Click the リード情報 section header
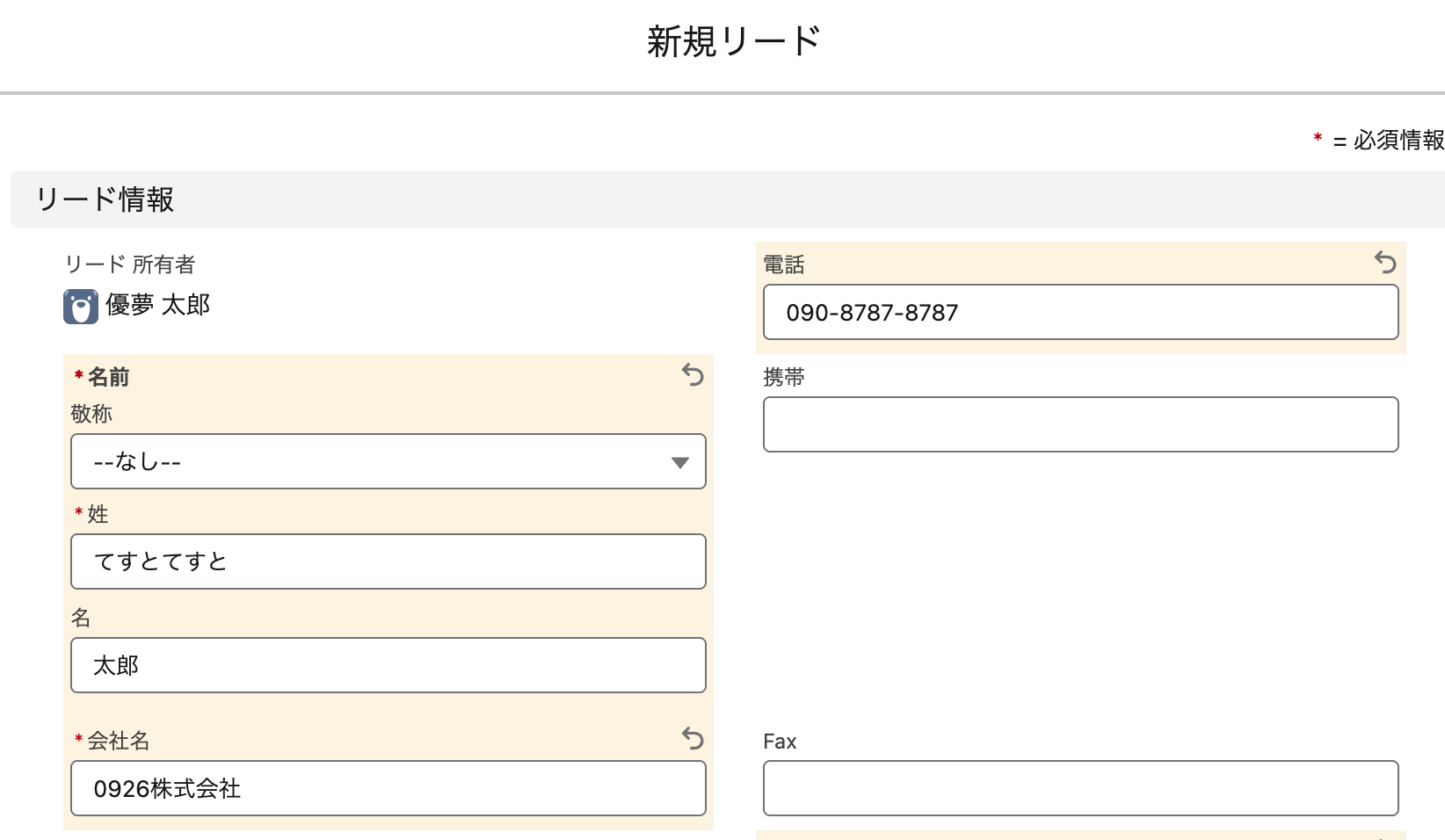This screenshot has width=1445, height=840. (x=105, y=199)
